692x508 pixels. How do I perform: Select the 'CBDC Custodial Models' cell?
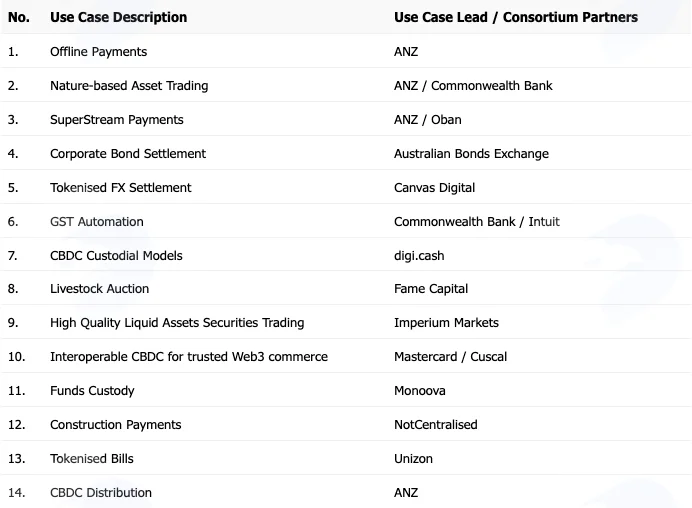pyautogui.click(x=116, y=256)
